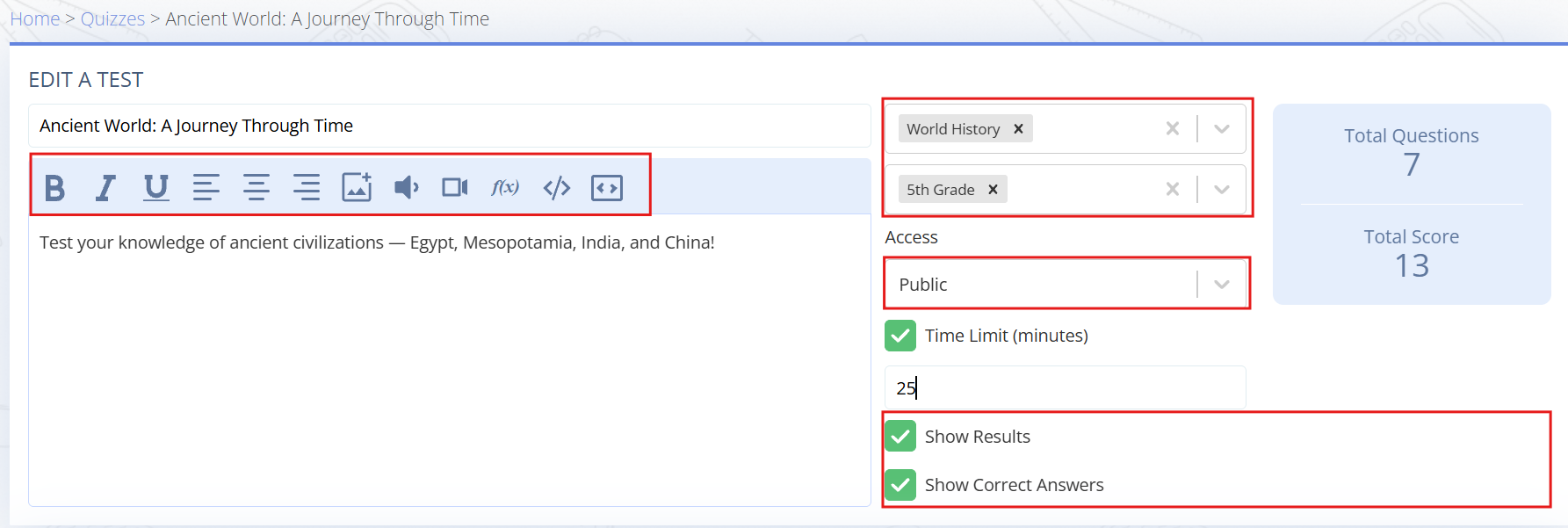The height and width of the screenshot is (528, 1568).
Task: Select the World History tag label
Action: point(953,129)
